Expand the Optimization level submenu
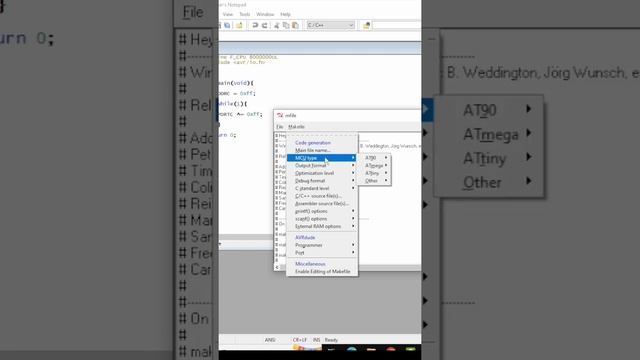Image resolution: width=640 pixels, height=360 pixels. (322, 173)
